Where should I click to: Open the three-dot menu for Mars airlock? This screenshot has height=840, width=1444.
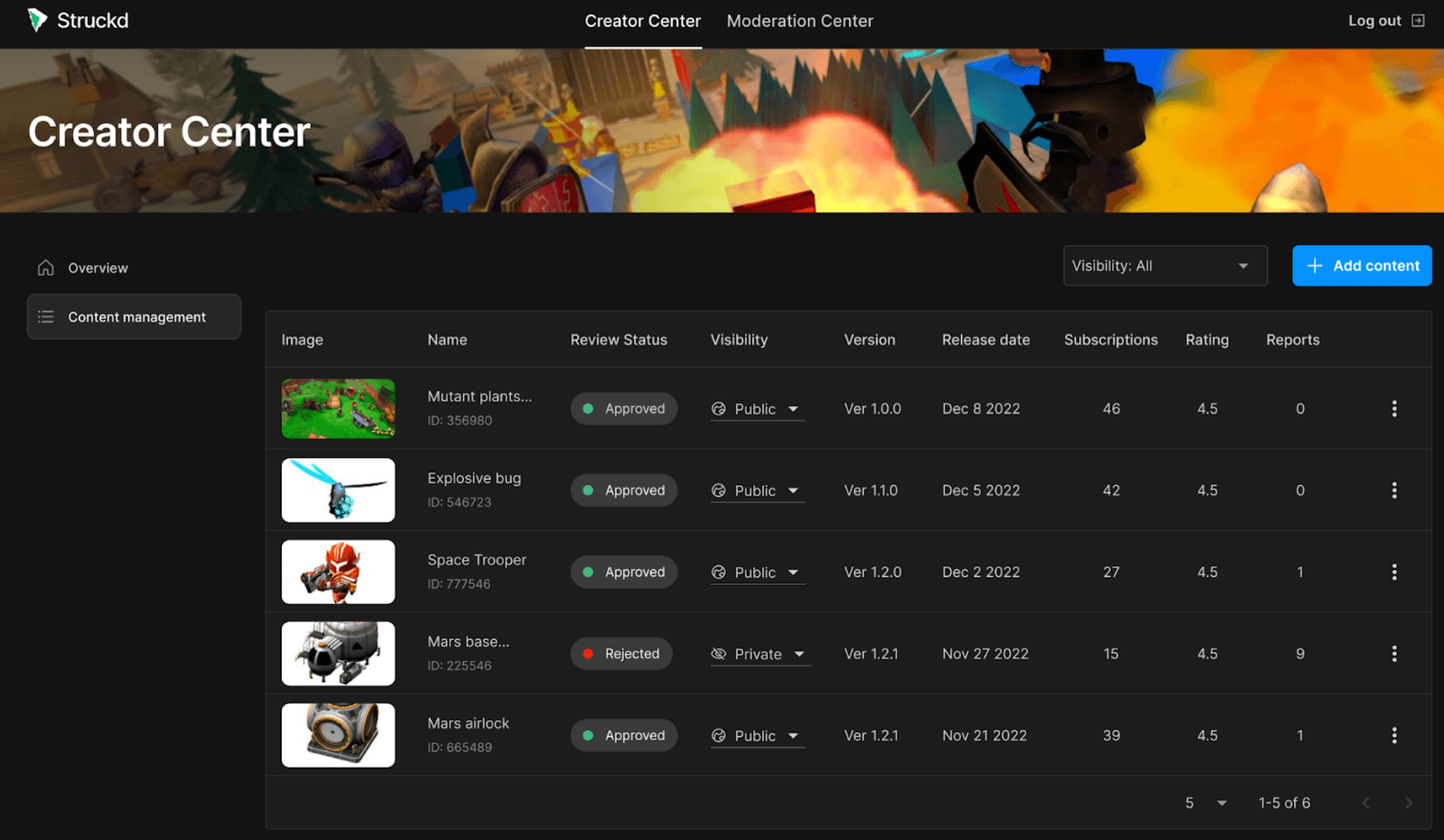[x=1394, y=736]
